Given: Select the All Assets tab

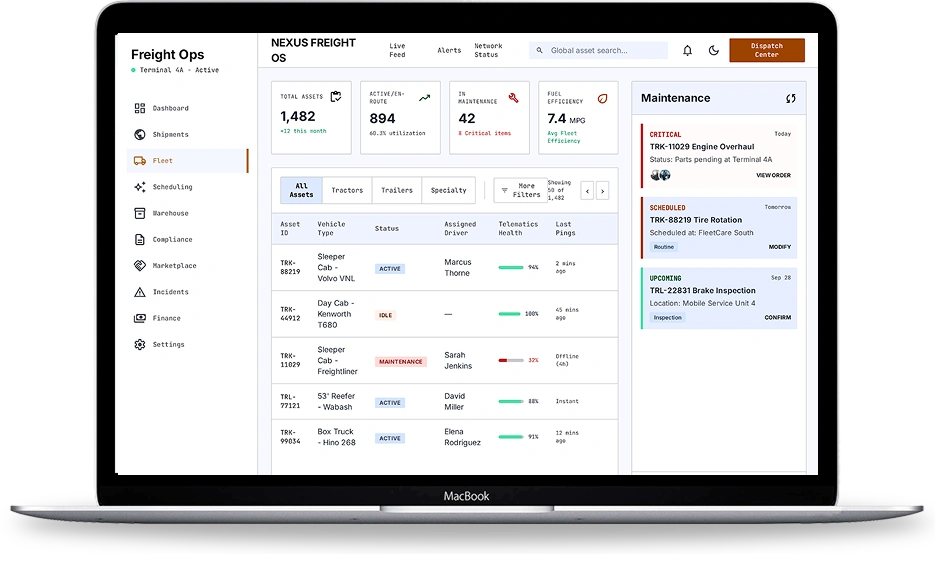Looking at the screenshot, I should [302, 190].
